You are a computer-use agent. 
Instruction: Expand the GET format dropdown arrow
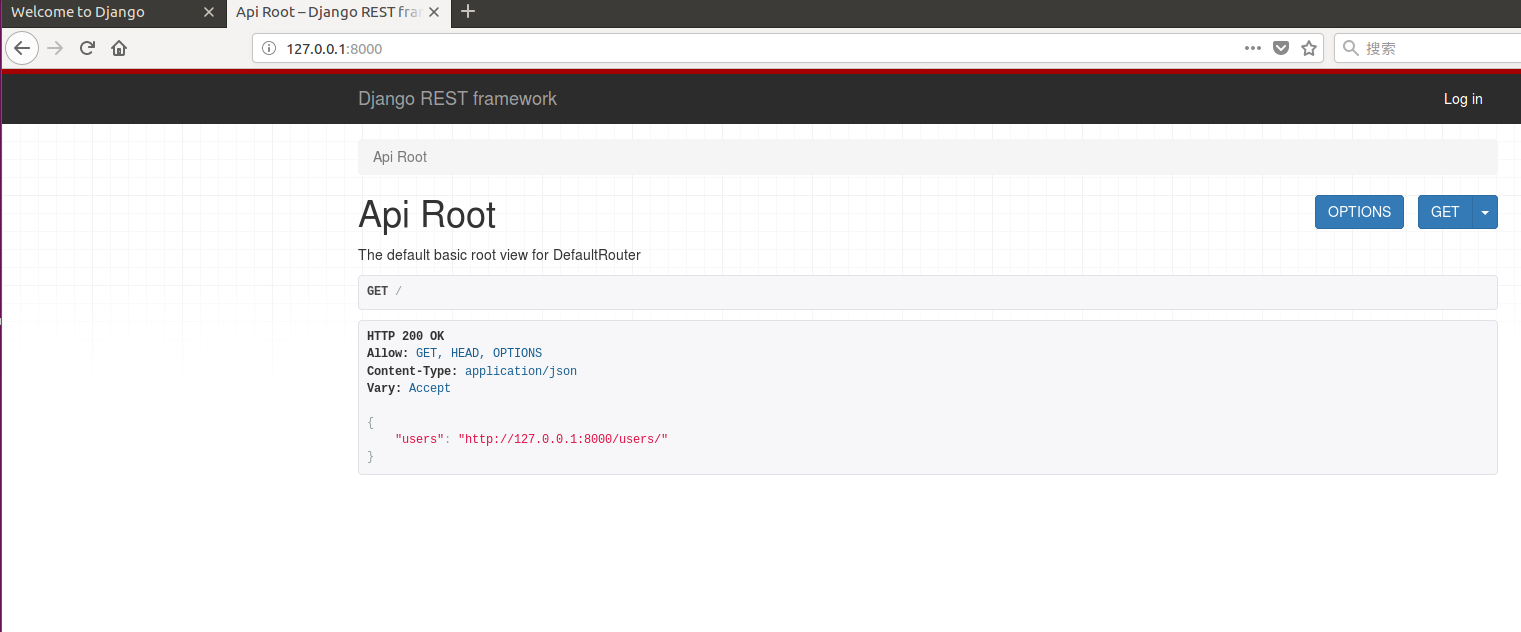pos(1485,212)
